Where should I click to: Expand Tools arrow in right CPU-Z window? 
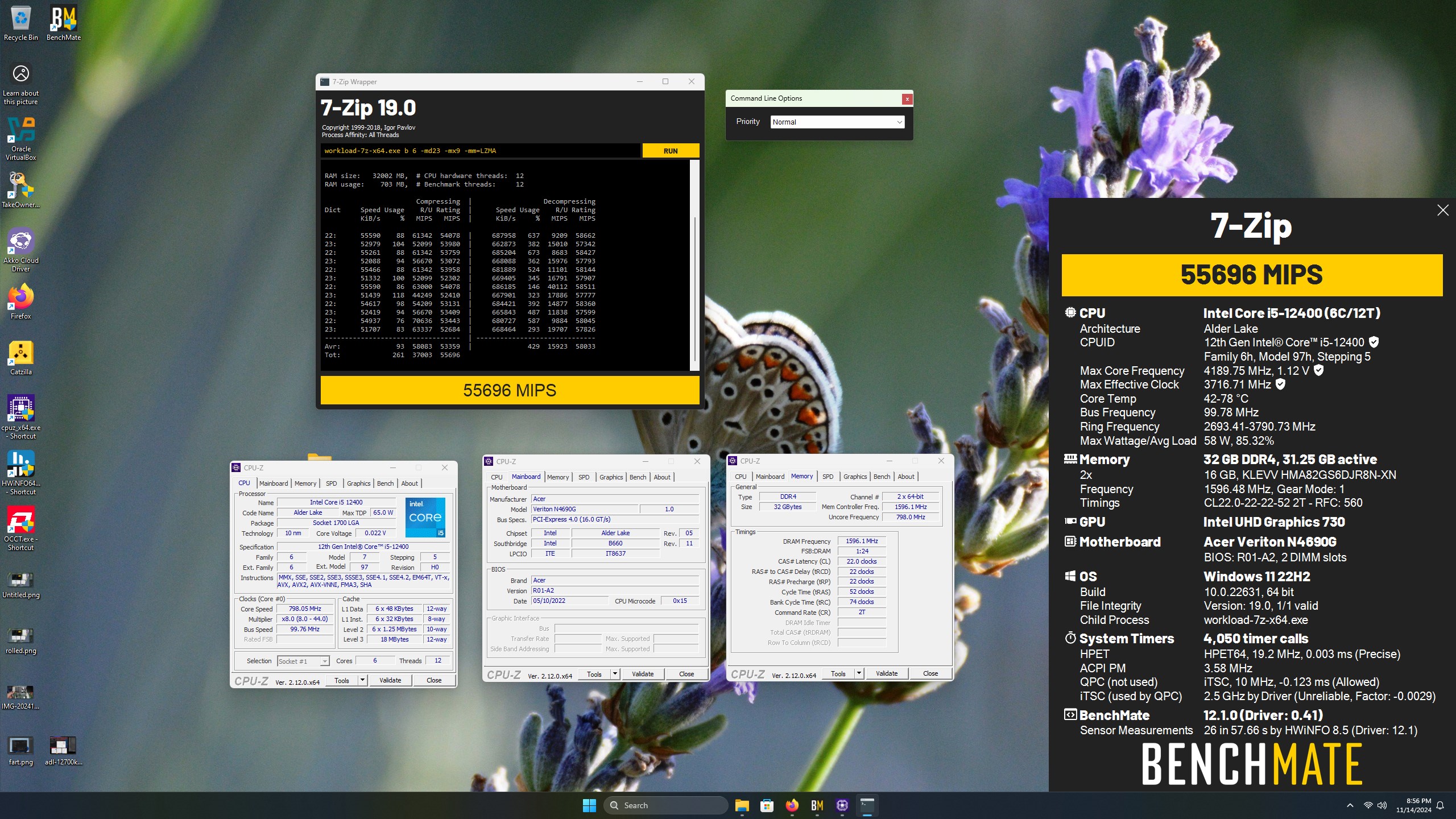point(859,673)
